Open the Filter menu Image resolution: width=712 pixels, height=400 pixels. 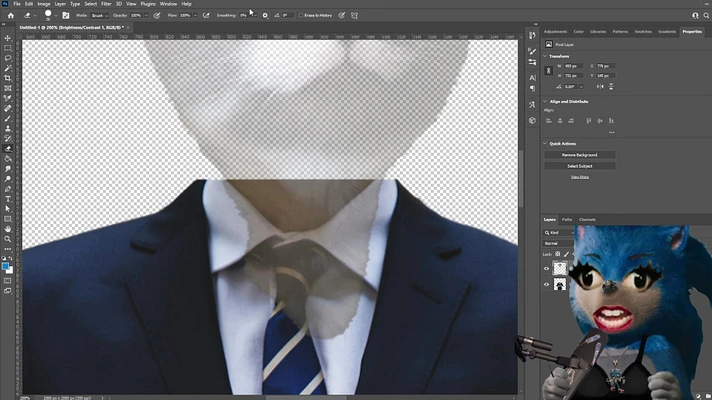click(x=106, y=4)
